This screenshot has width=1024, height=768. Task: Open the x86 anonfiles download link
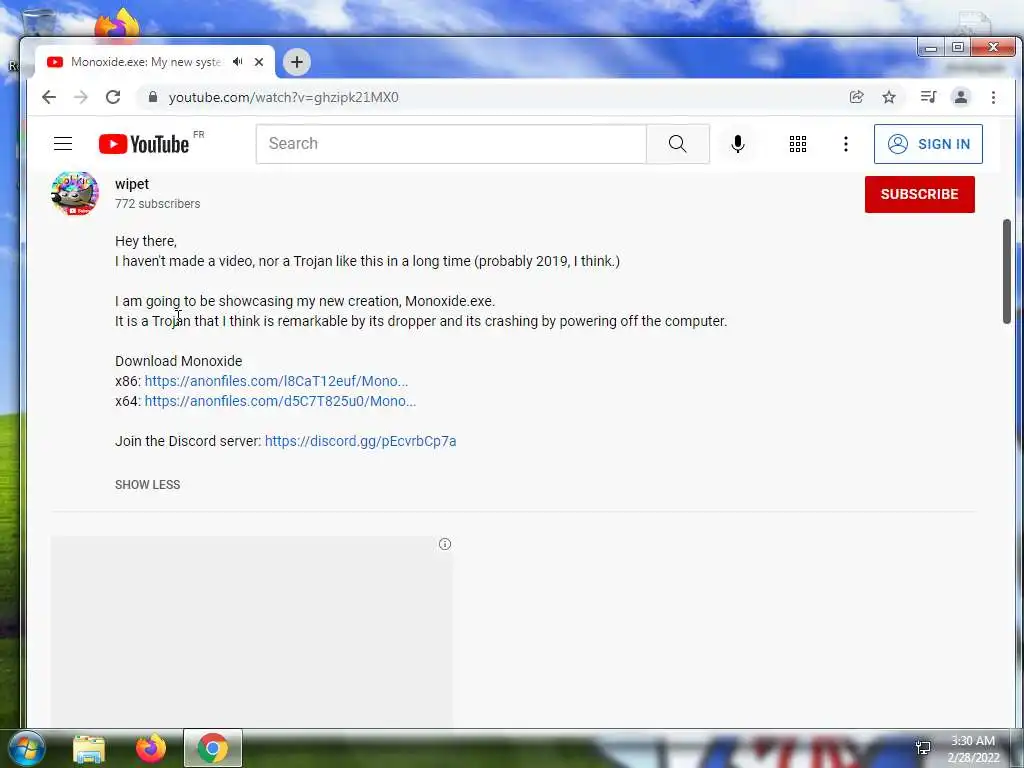click(276, 381)
